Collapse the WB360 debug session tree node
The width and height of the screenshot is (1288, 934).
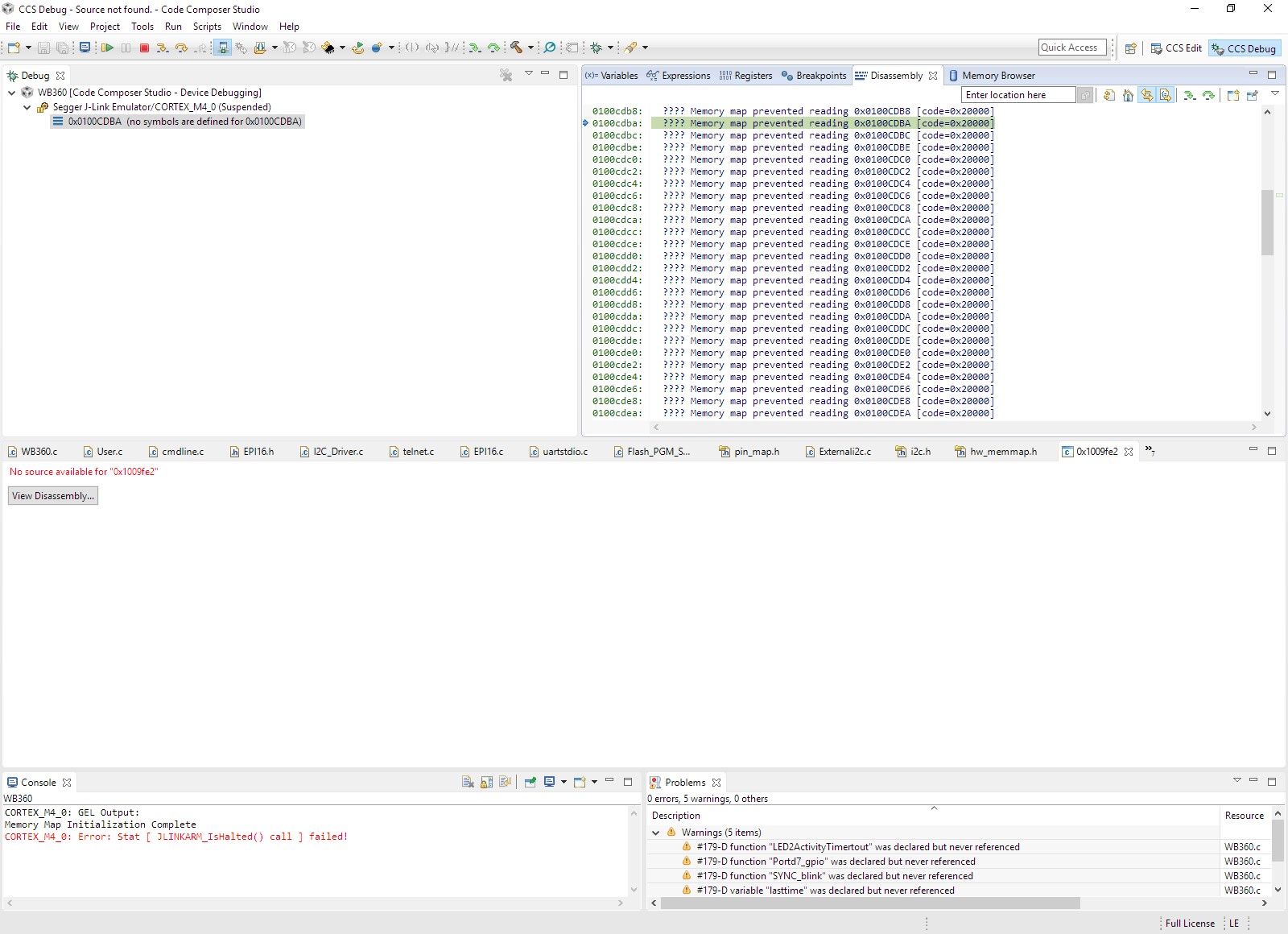point(12,93)
